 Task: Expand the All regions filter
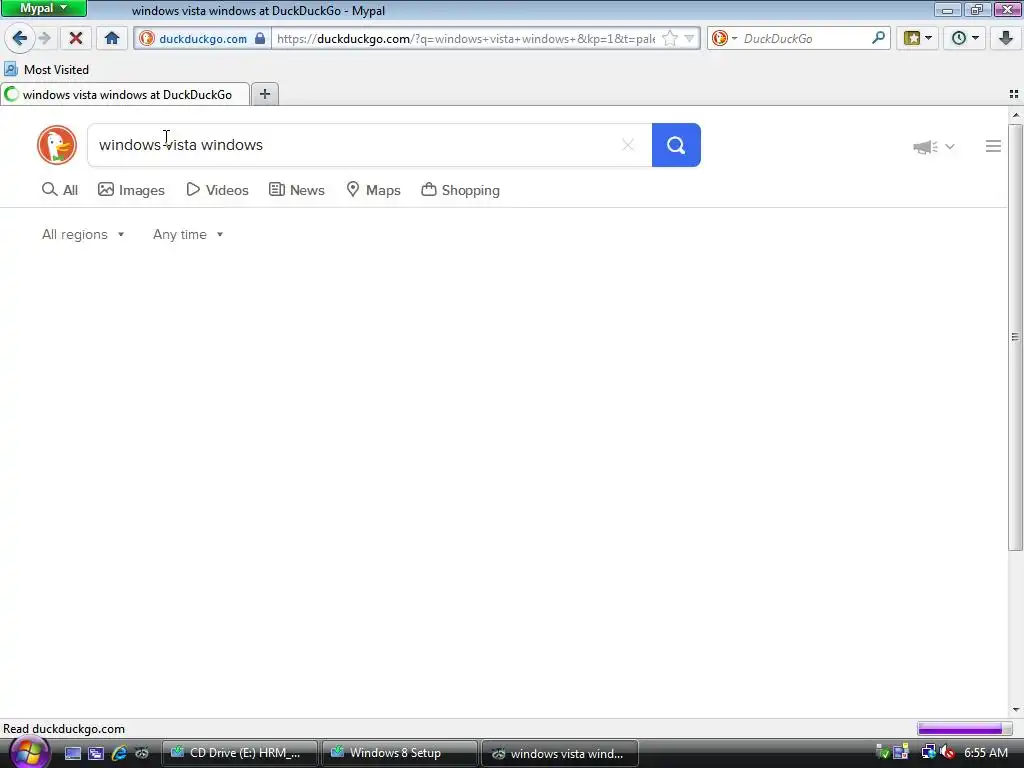(x=83, y=234)
